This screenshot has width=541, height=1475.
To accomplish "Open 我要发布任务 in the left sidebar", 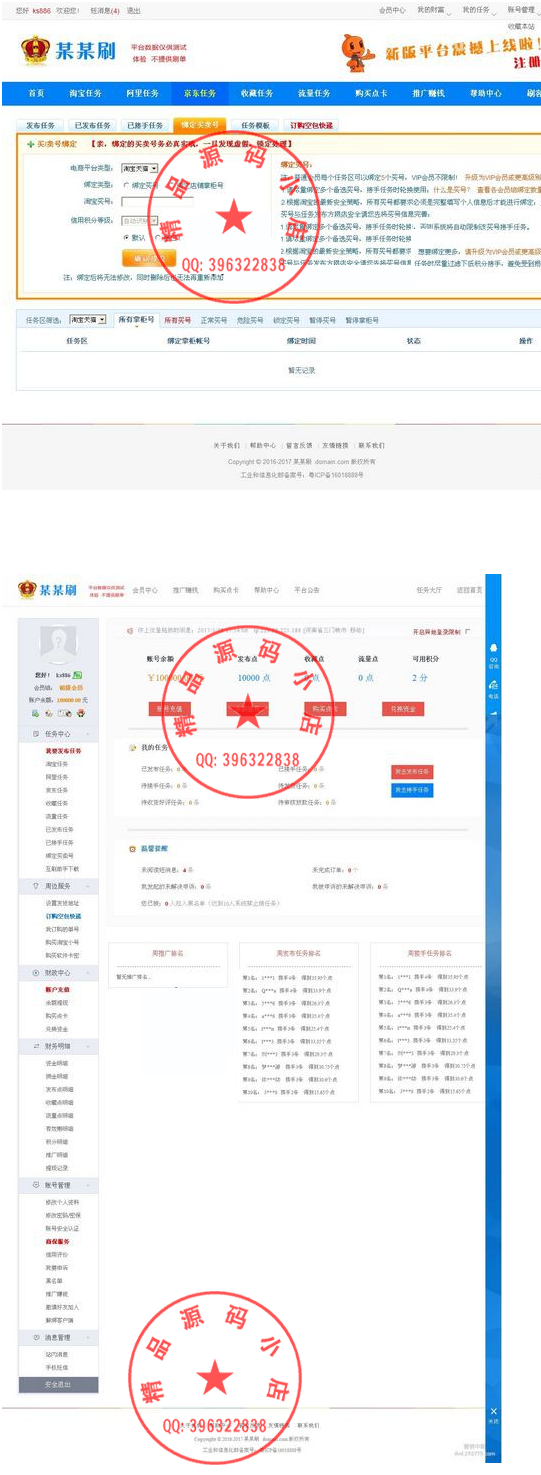I will point(63,750).
